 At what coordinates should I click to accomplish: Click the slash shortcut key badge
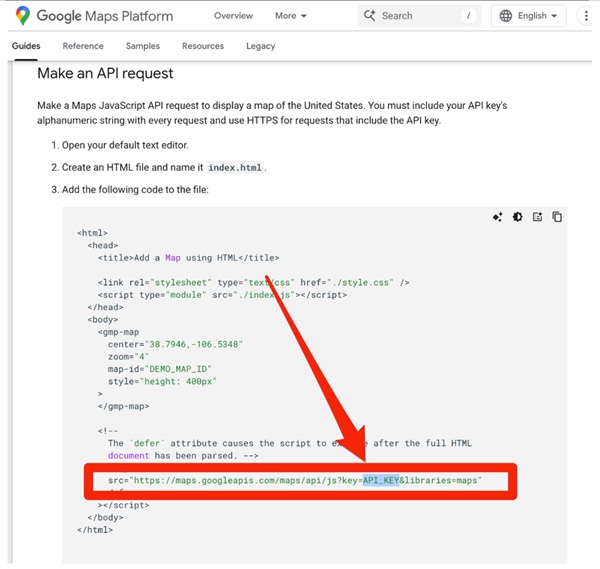[468, 16]
